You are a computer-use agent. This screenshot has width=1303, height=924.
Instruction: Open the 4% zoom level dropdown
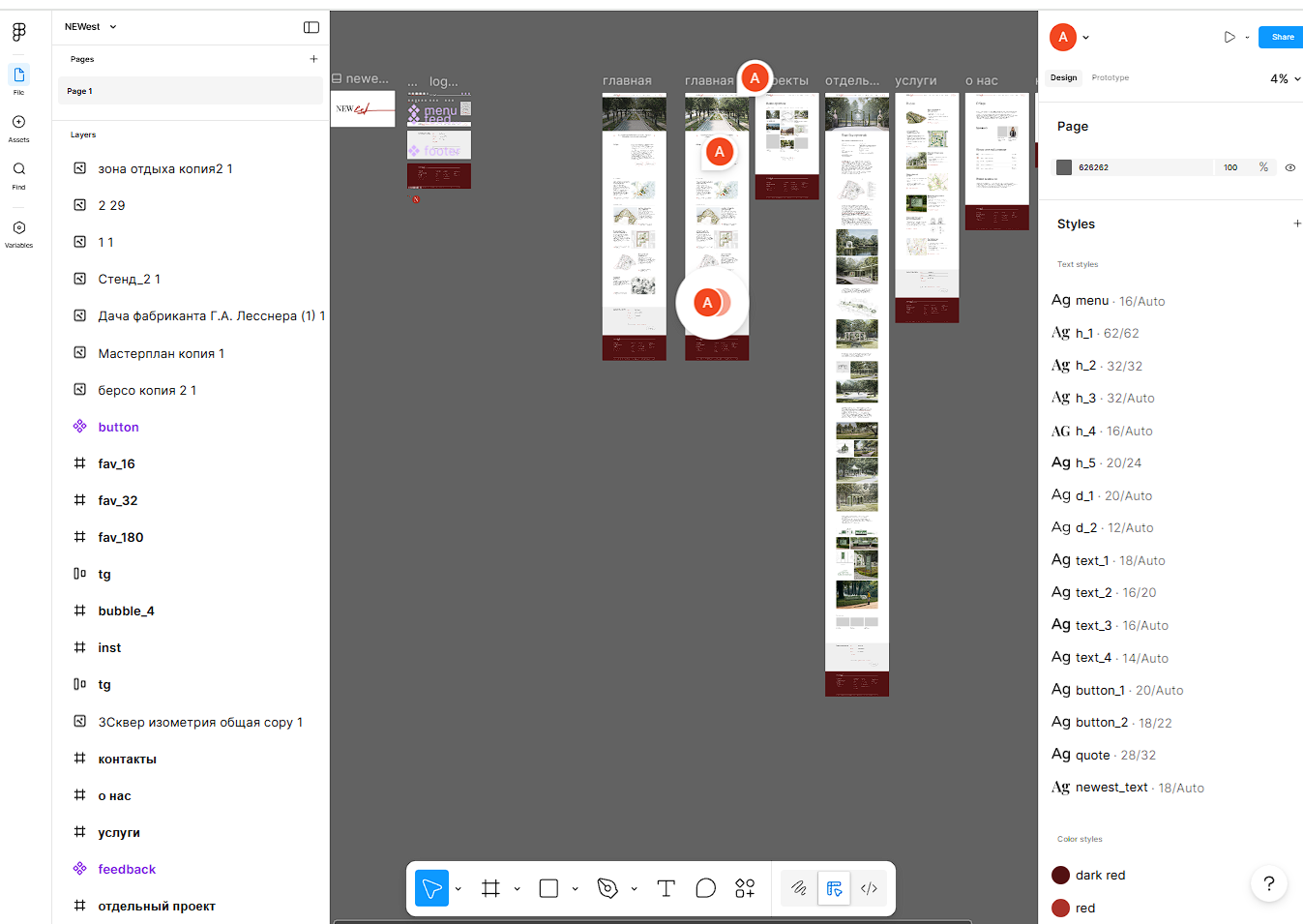[1285, 78]
